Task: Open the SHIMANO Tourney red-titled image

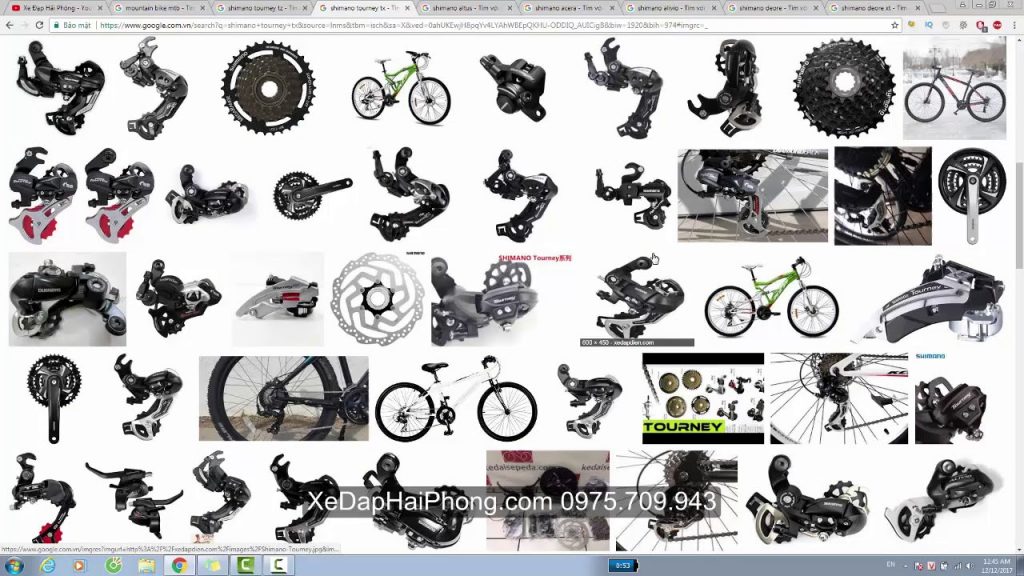Action: (x=502, y=298)
